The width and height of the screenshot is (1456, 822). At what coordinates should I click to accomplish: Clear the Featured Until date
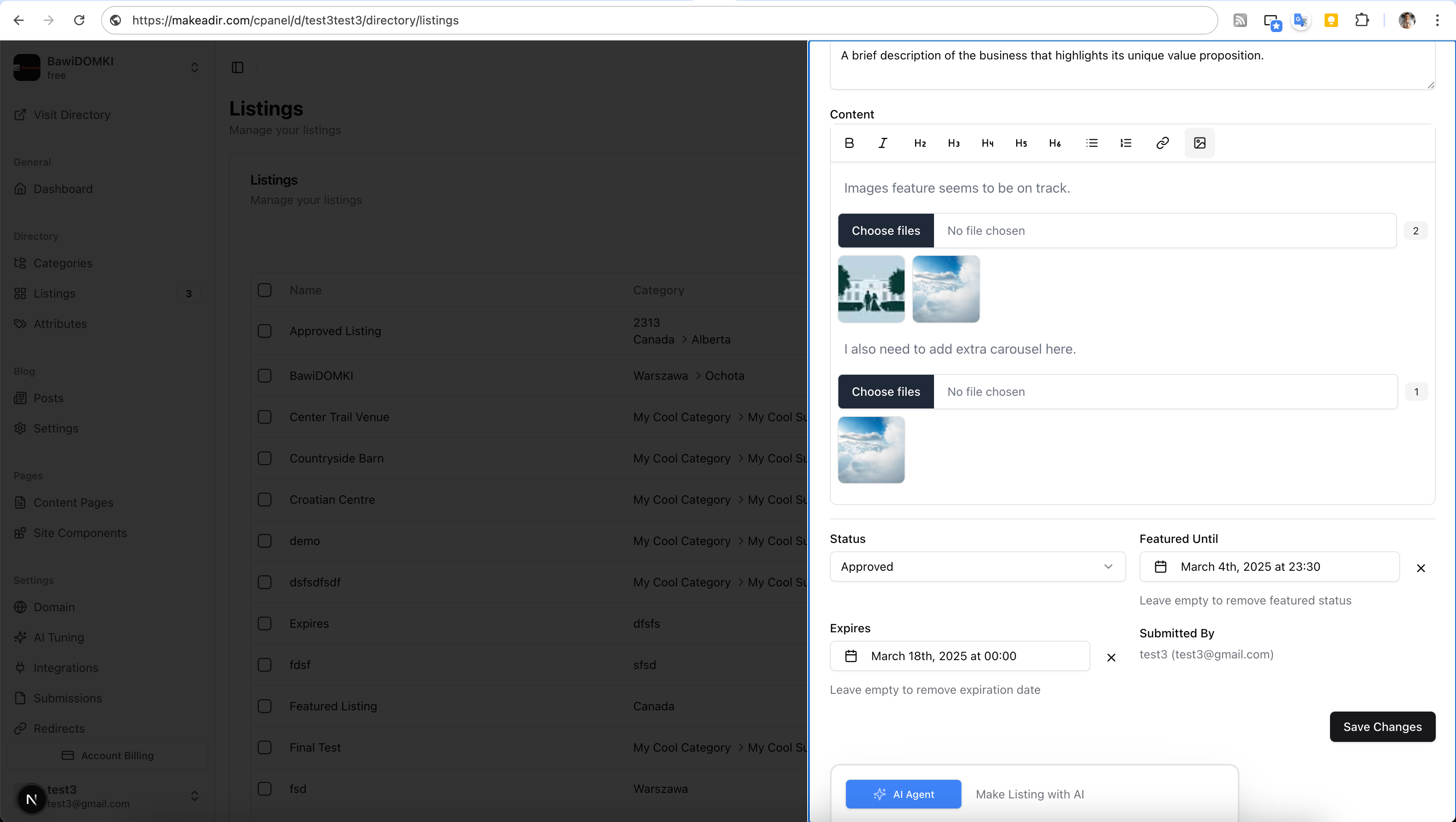[1420, 568]
